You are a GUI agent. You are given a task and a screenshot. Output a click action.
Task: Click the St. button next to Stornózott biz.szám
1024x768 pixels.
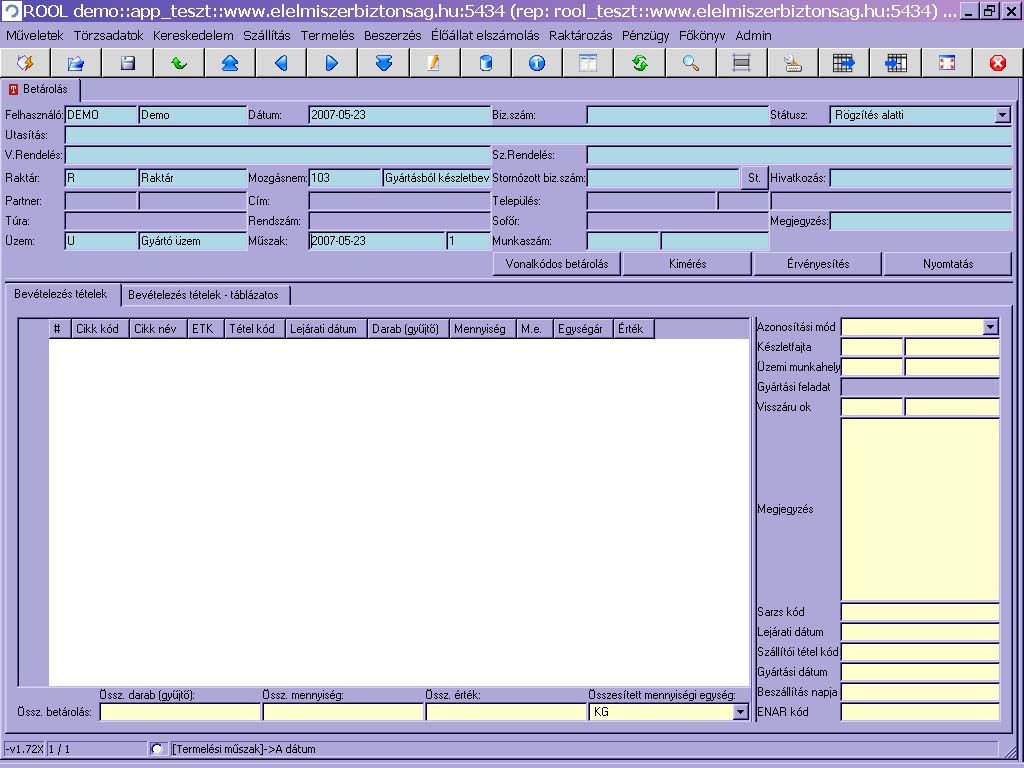click(x=754, y=178)
